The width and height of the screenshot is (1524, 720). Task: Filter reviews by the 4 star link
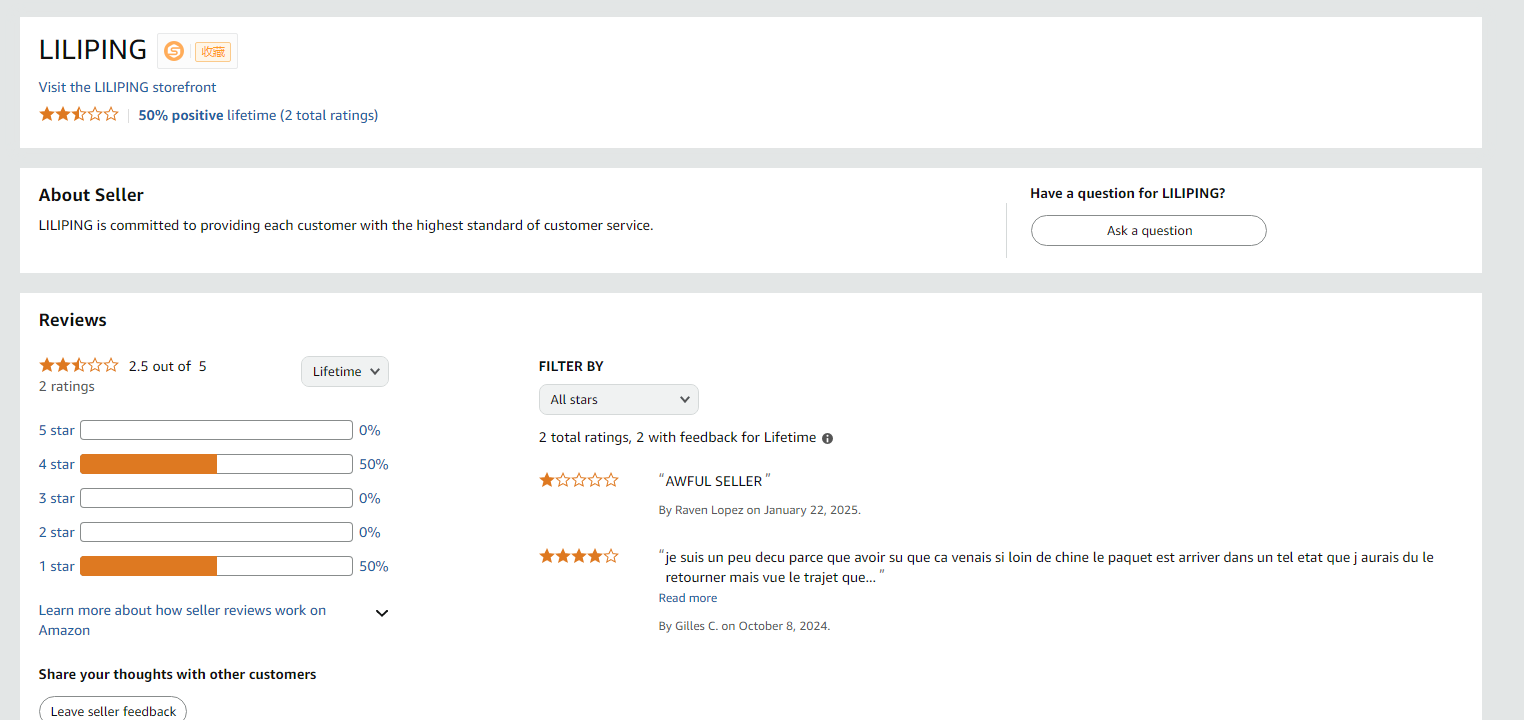(x=56, y=465)
